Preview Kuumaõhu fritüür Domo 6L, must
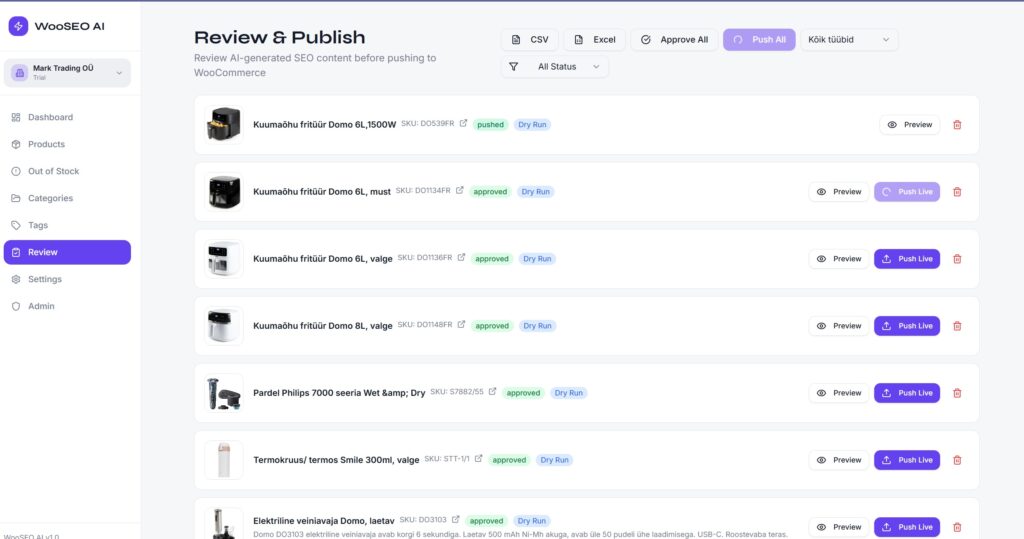The image size is (1024, 539). 839,192
